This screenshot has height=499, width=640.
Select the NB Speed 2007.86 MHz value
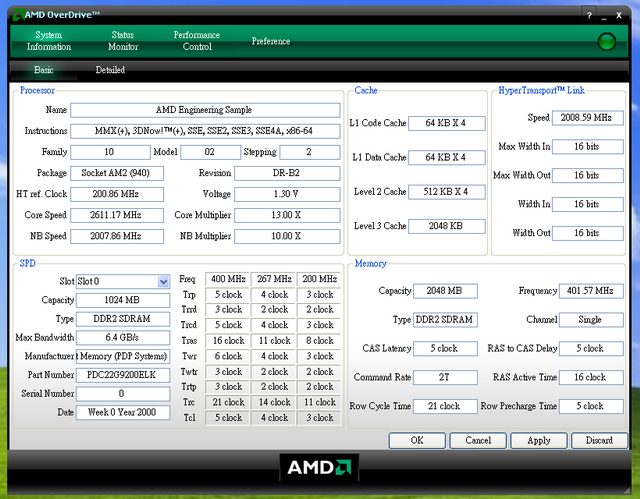point(117,236)
